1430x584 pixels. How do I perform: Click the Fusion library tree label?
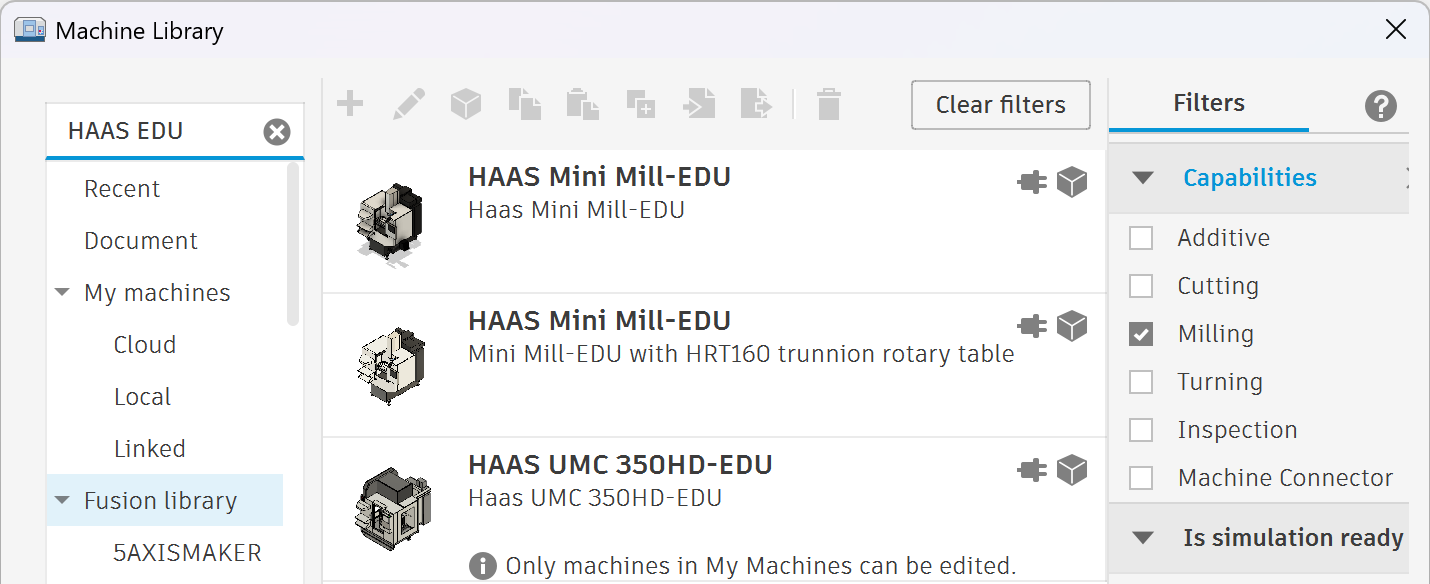point(160,501)
